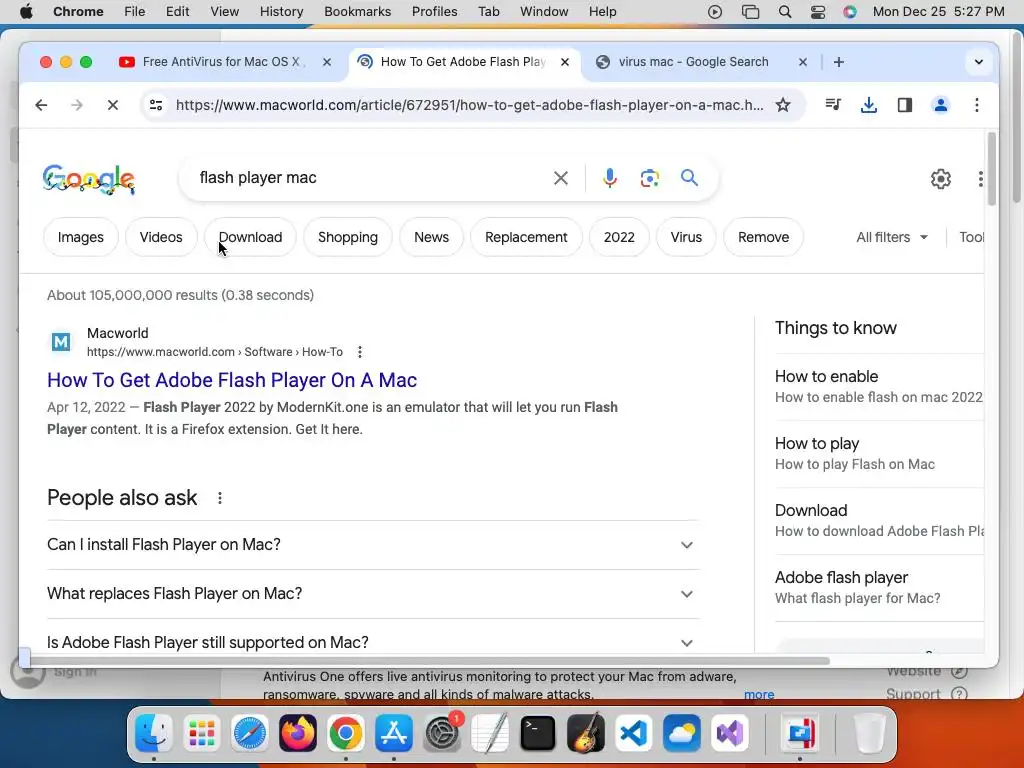
Task: Open options dots beside Macworld result
Action: coord(360,352)
